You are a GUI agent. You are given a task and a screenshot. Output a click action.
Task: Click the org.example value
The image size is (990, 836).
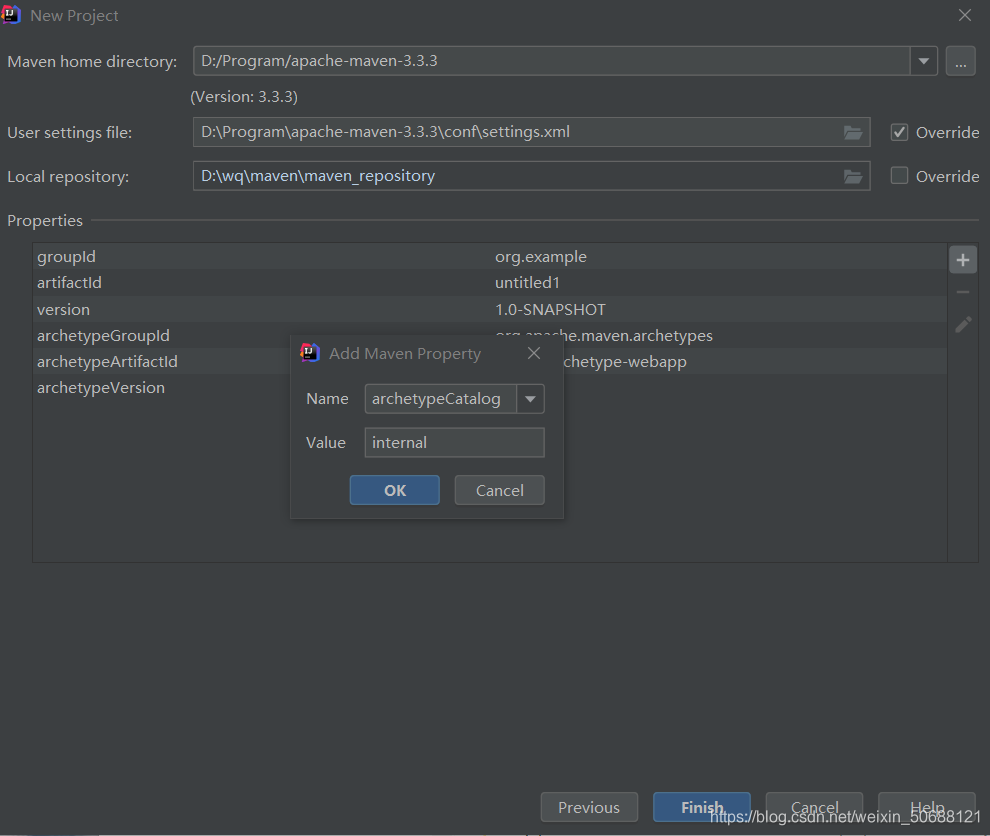coord(541,257)
